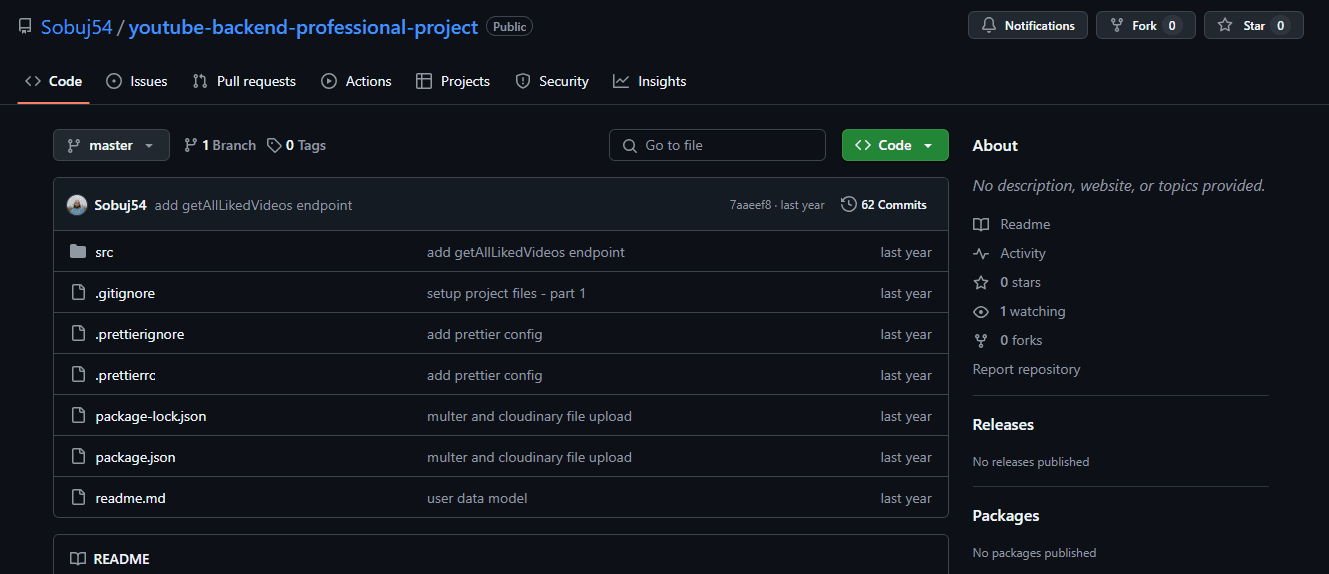Click the pulse icon beside Activity
1329x574 pixels.
(981, 253)
